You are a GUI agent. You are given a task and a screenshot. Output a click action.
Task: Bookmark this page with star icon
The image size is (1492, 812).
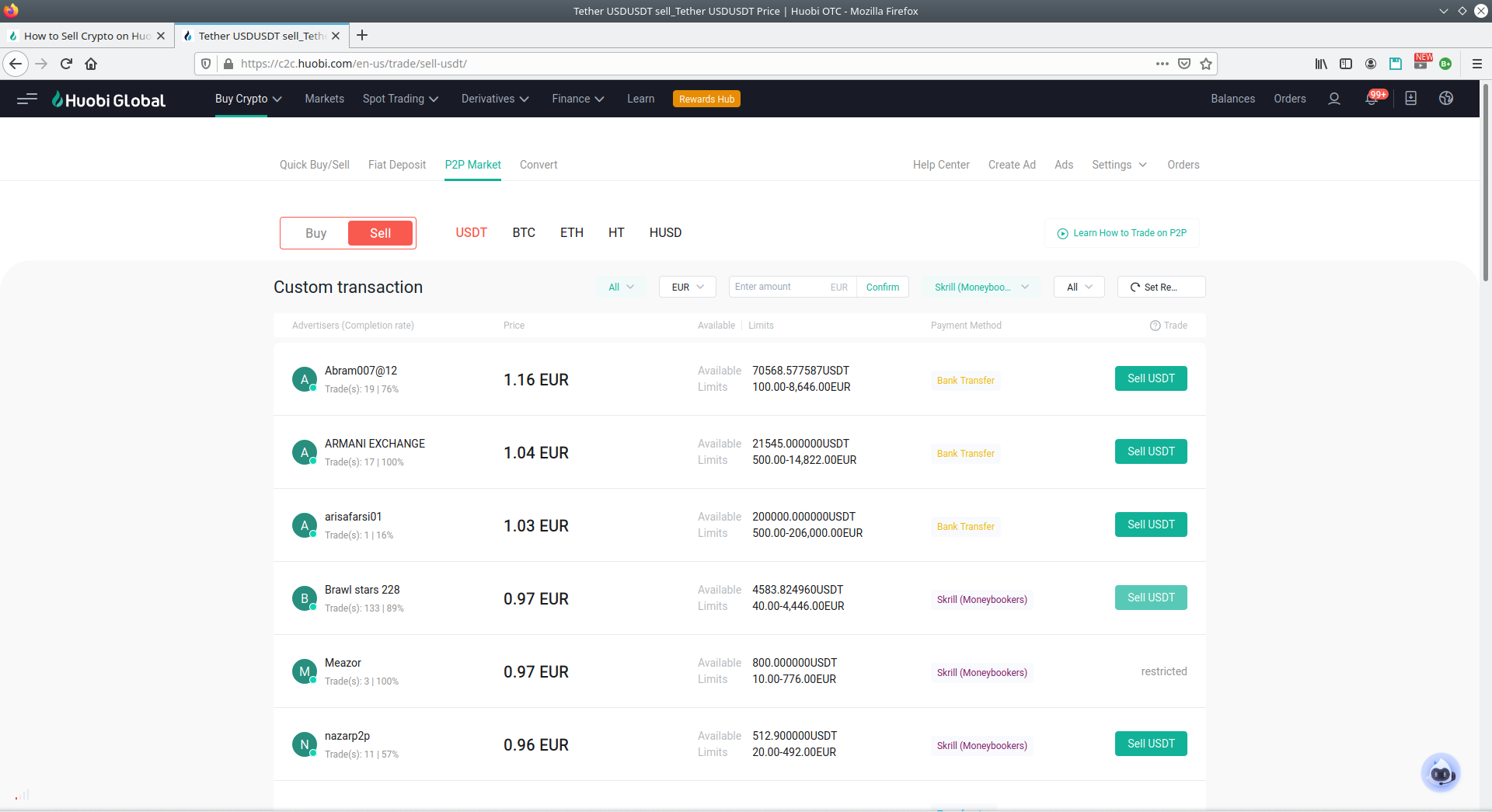[1206, 64]
